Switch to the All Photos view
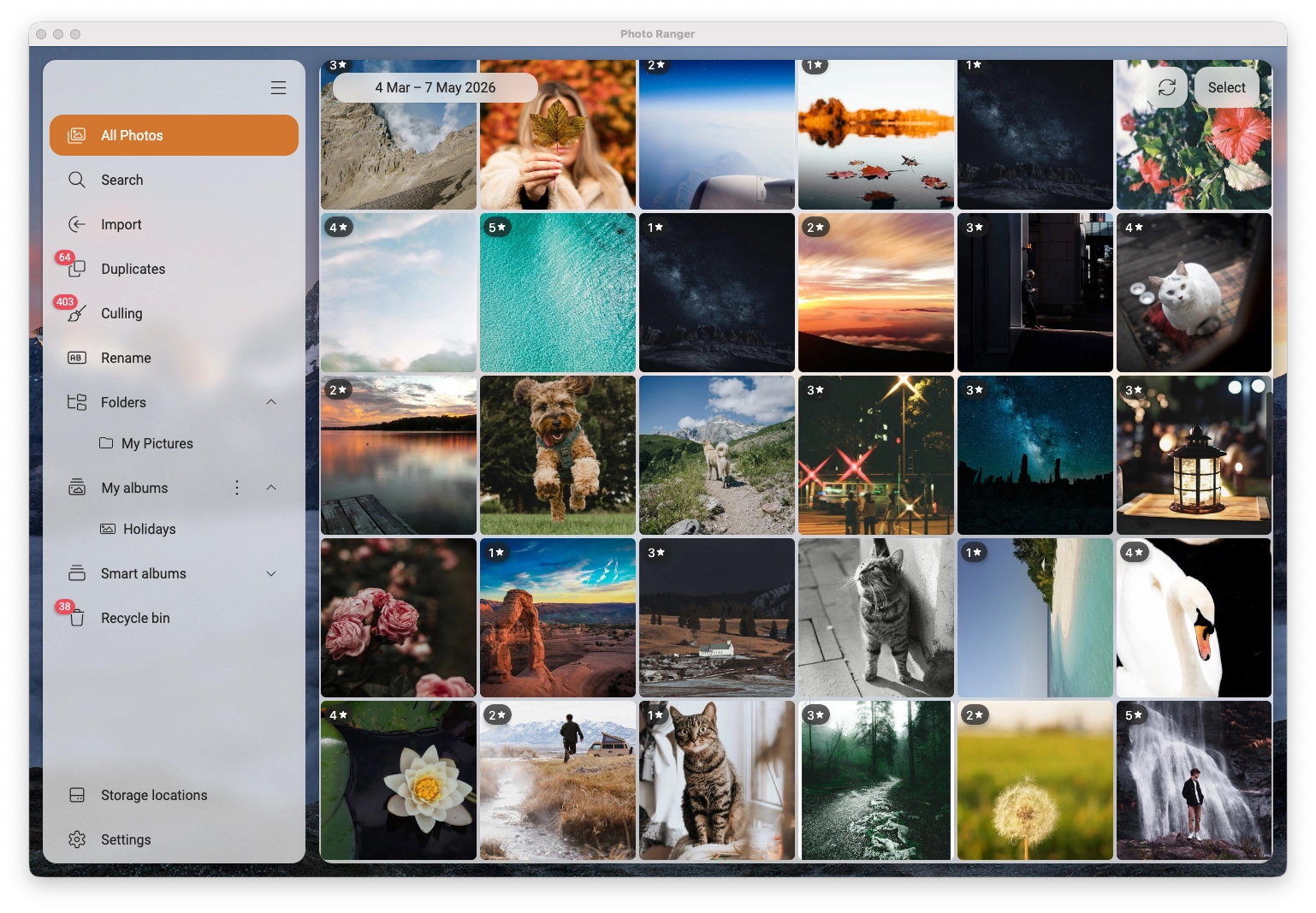Screen dimensions: 1316x913 point(175,135)
